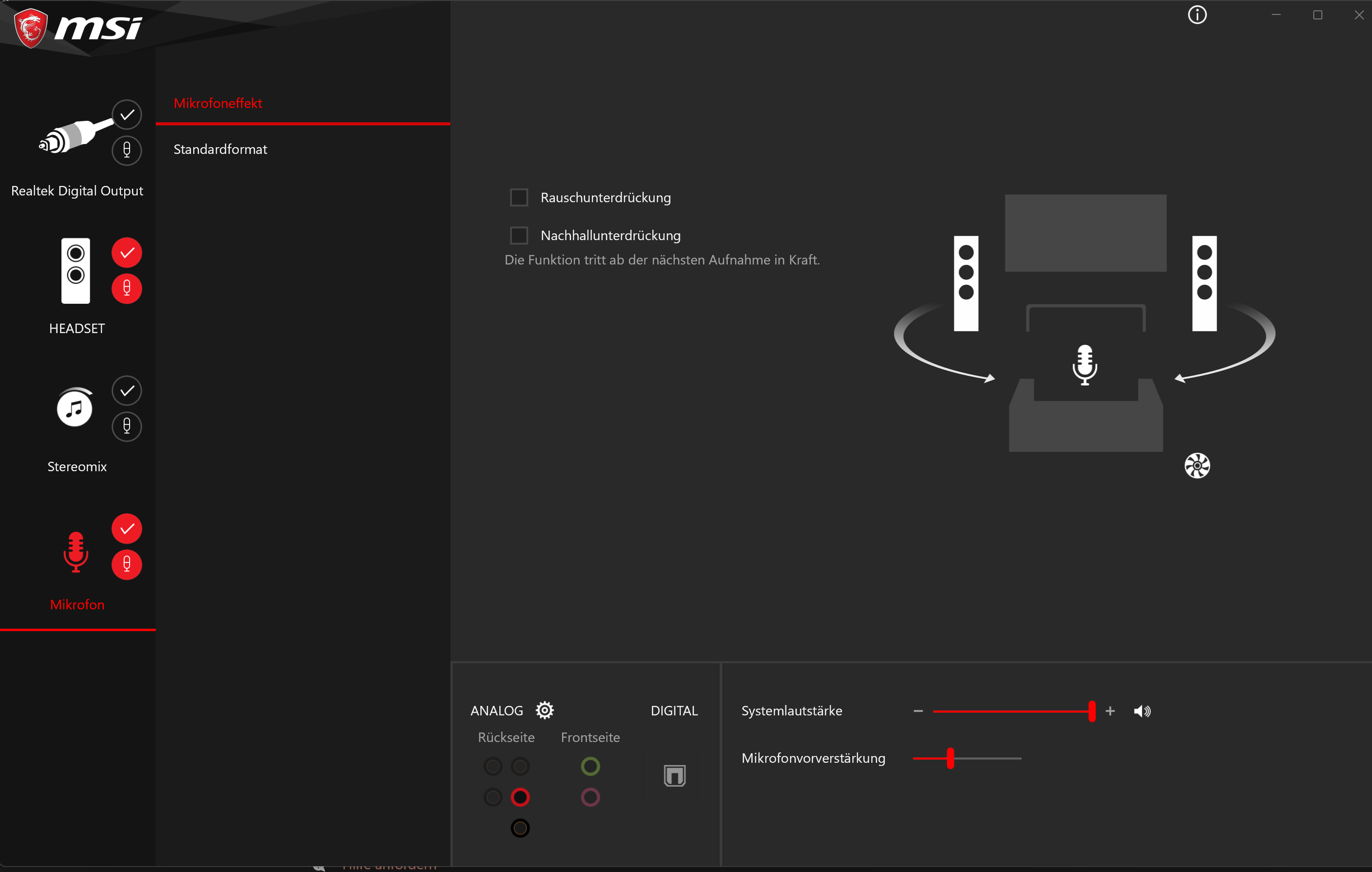Enable the Nachhallunterdrückung checkbox
The image size is (1372, 872).
click(x=518, y=235)
